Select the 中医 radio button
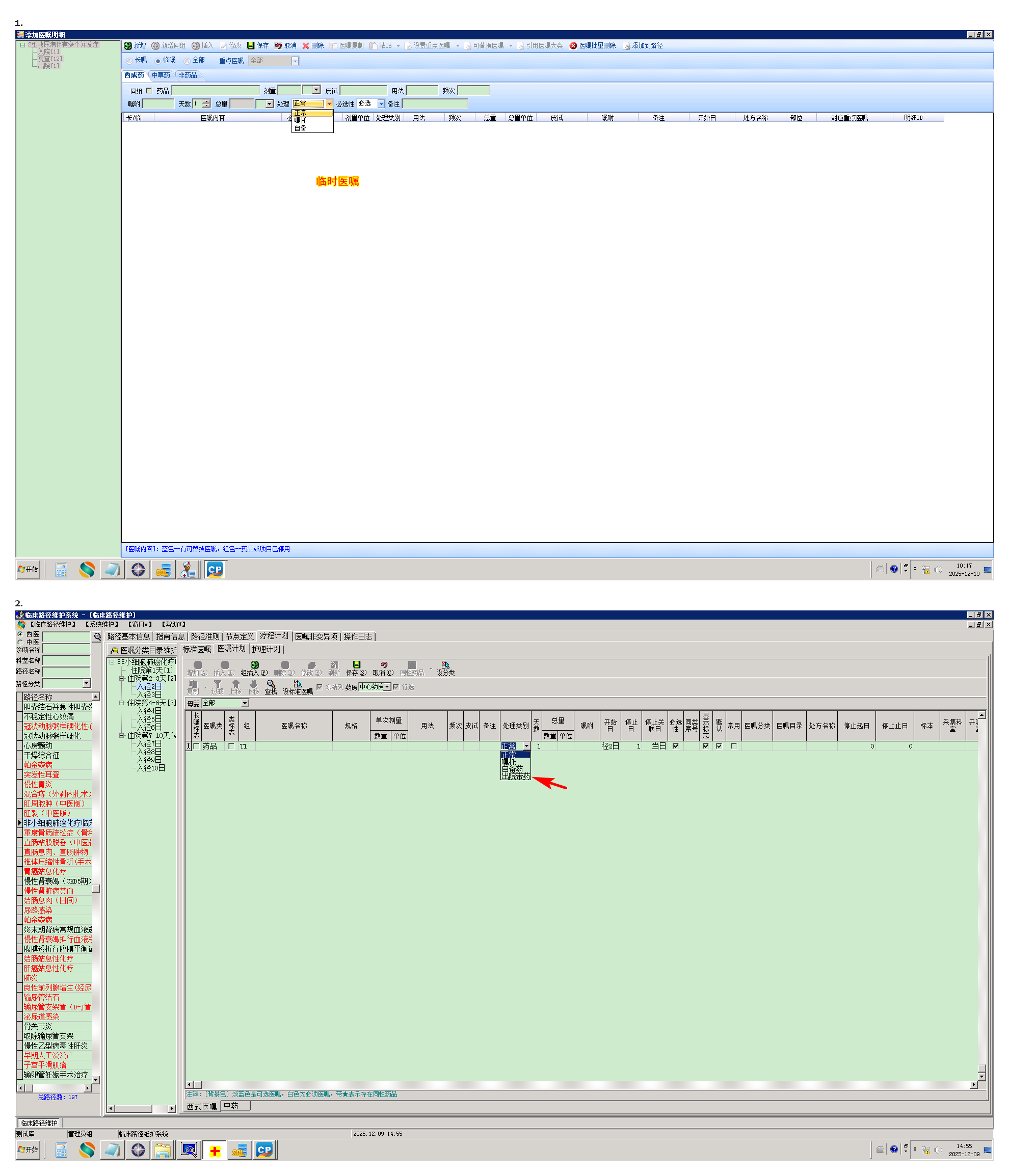 tap(20, 643)
